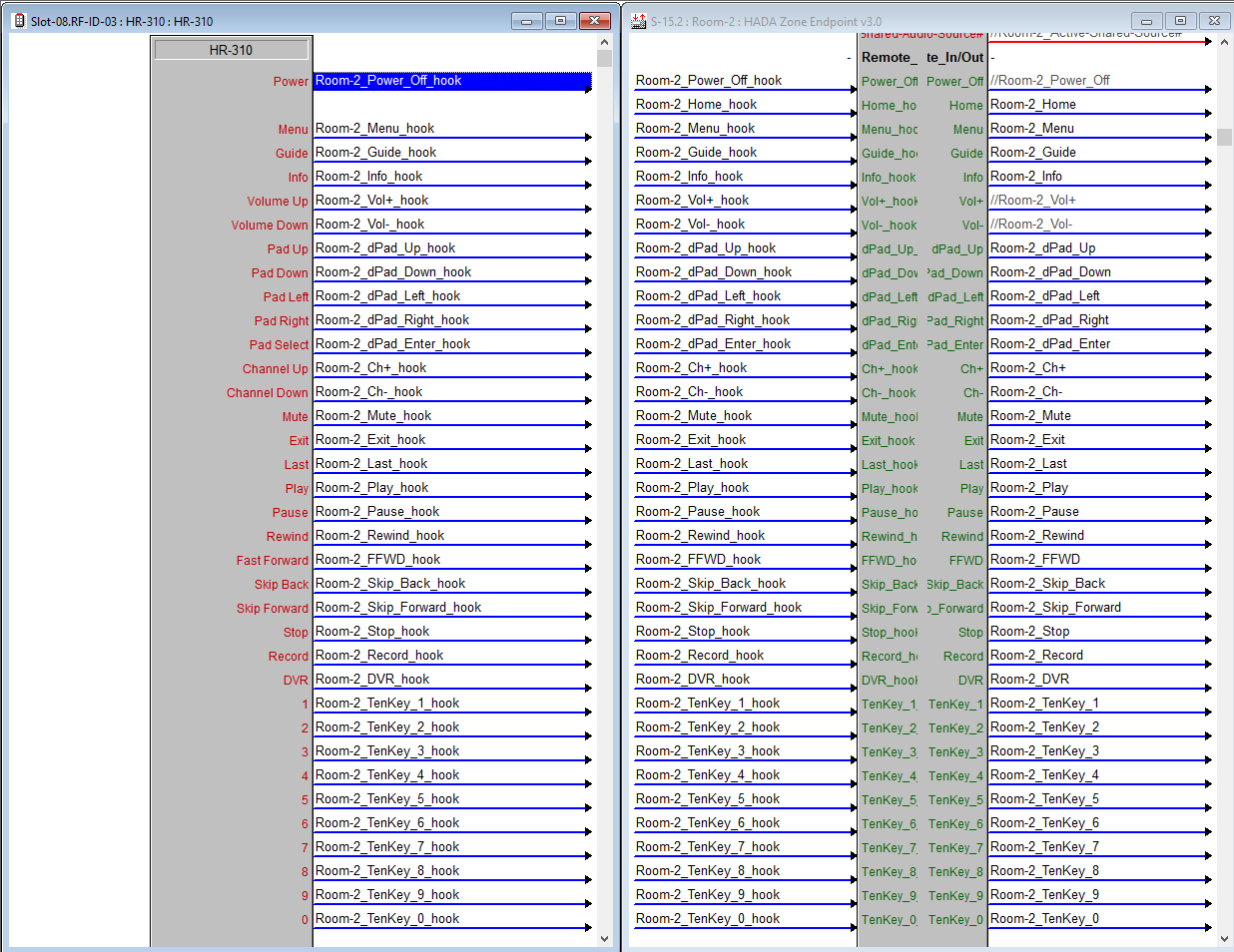Click the Pad Select label in HR-310

click(x=280, y=345)
